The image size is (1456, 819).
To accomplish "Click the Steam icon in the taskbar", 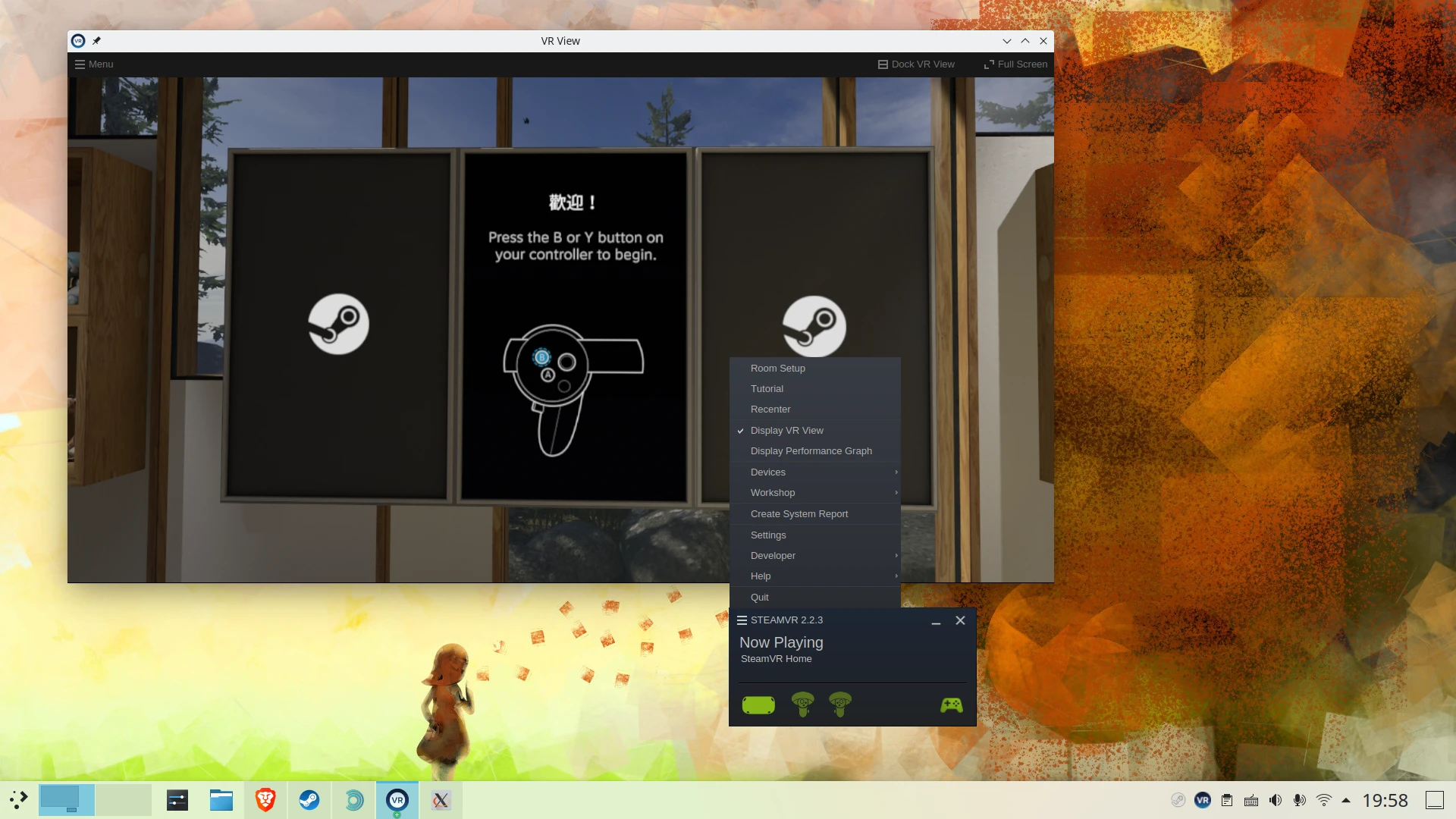I will point(309,800).
